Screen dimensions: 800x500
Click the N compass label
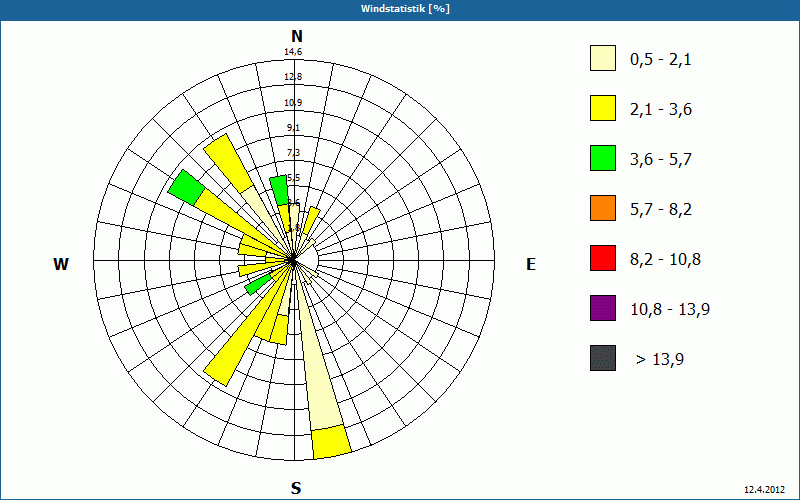click(296, 36)
